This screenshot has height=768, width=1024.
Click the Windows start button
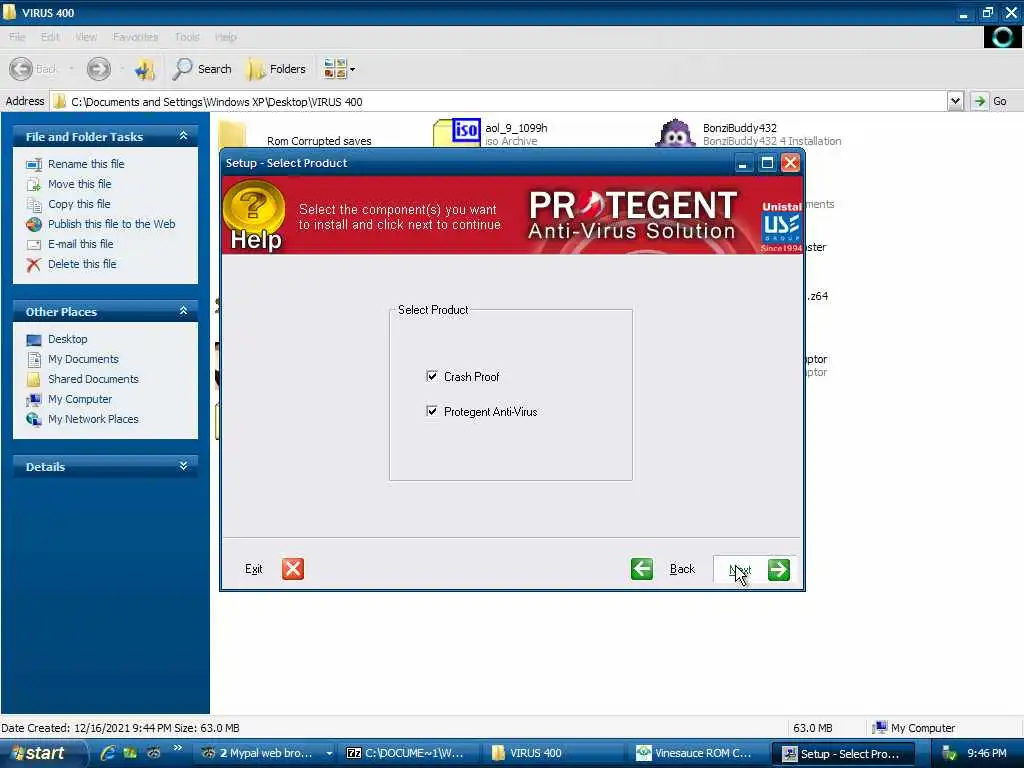pyautogui.click(x=43, y=753)
